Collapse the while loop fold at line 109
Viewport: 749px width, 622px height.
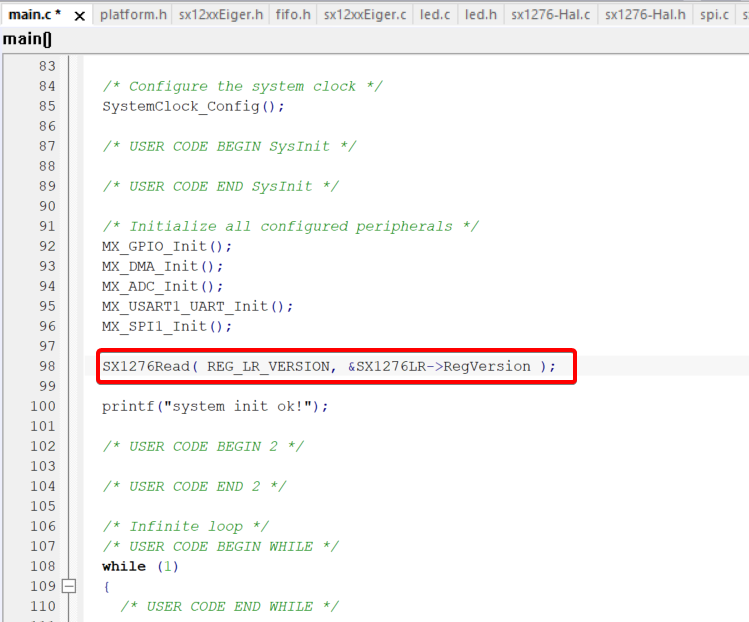pos(69,587)
